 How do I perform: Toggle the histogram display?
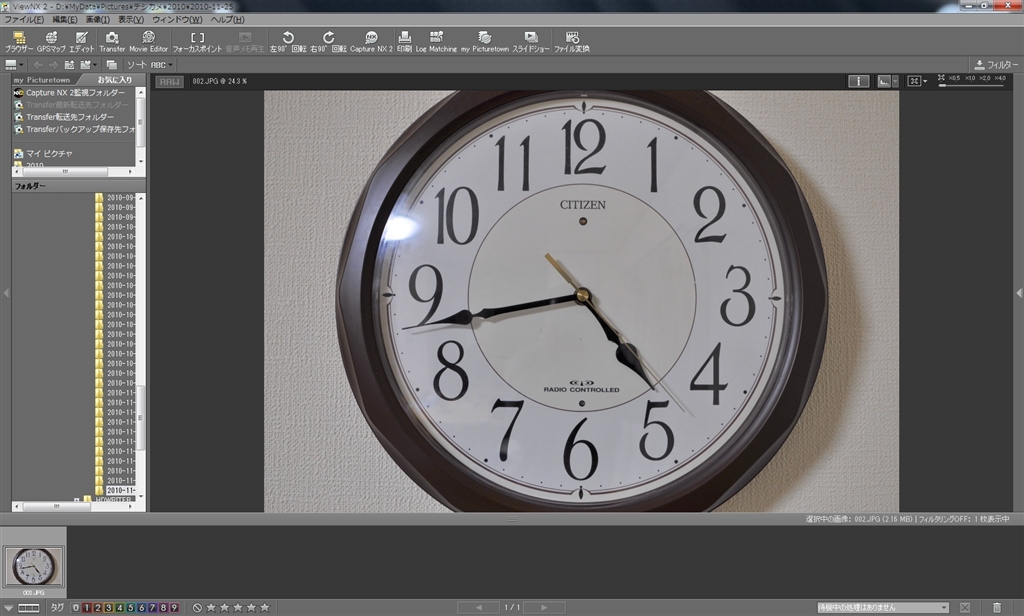(883, 81)
